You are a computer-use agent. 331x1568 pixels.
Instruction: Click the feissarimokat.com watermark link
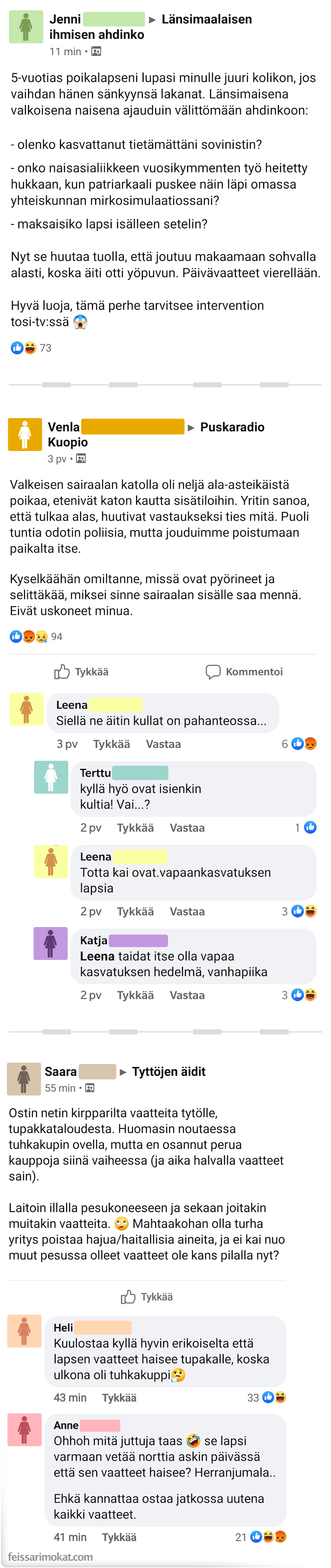tap(51, 1557)
